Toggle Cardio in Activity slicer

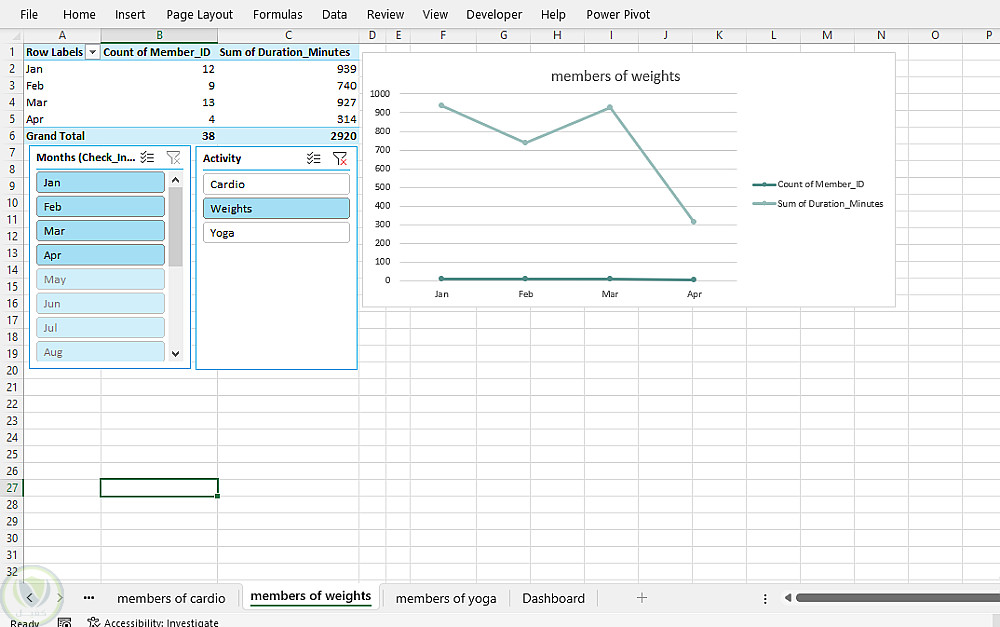coord(276,184)
